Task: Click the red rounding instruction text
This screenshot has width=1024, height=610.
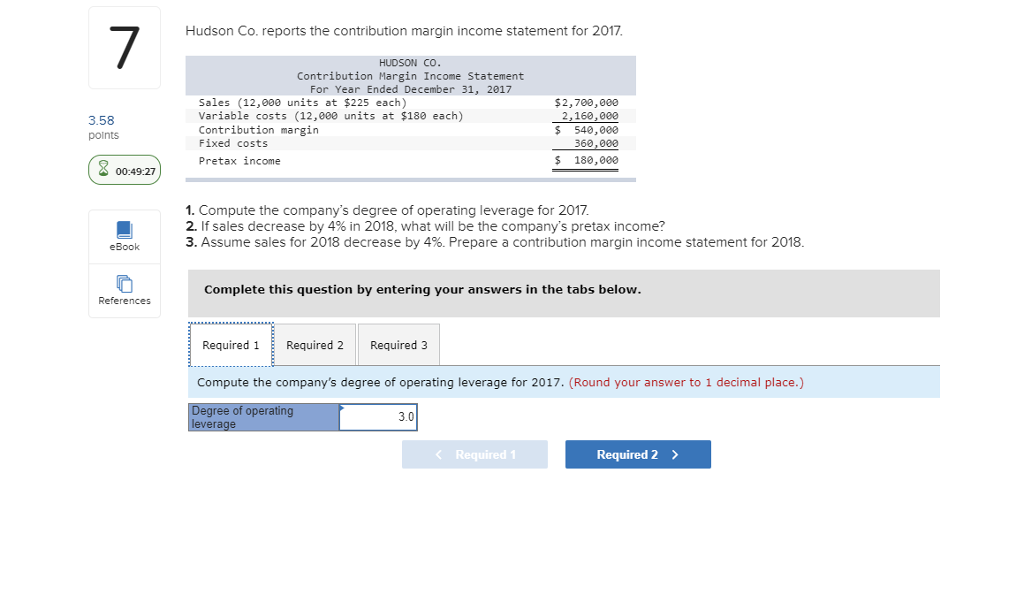Action: (x=686, y=382)
